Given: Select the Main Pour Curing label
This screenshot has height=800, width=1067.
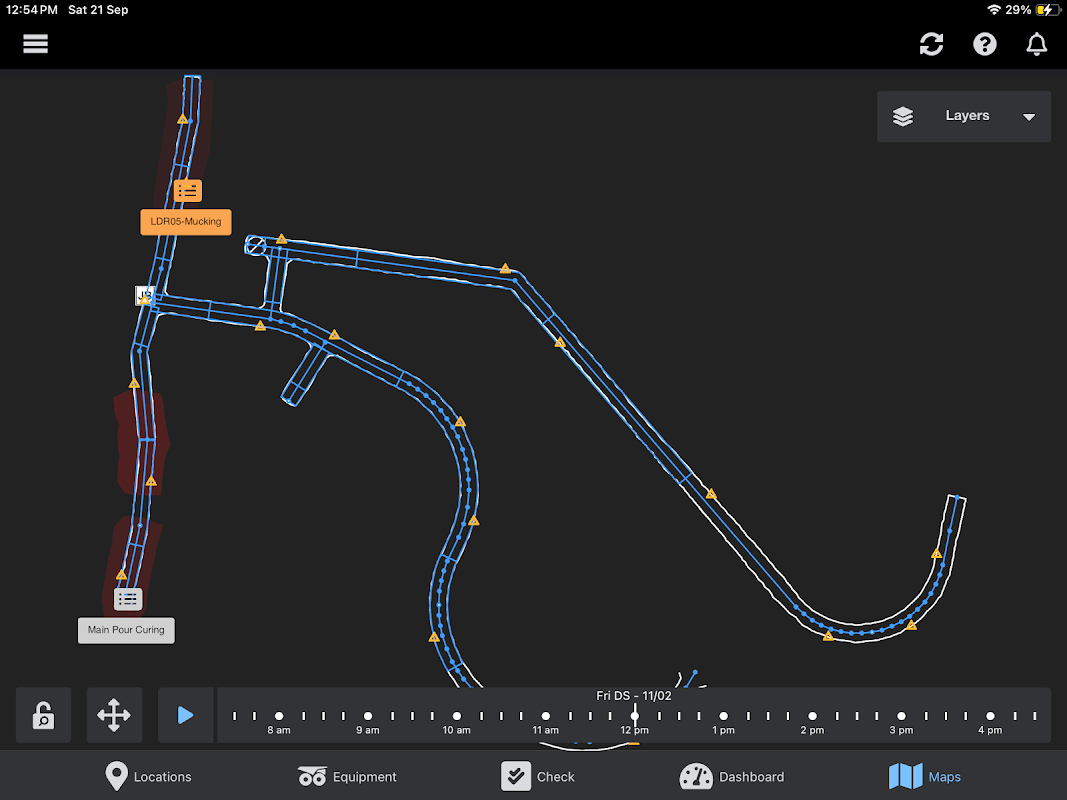Looking at the screenshot, I should coord(126,630).
